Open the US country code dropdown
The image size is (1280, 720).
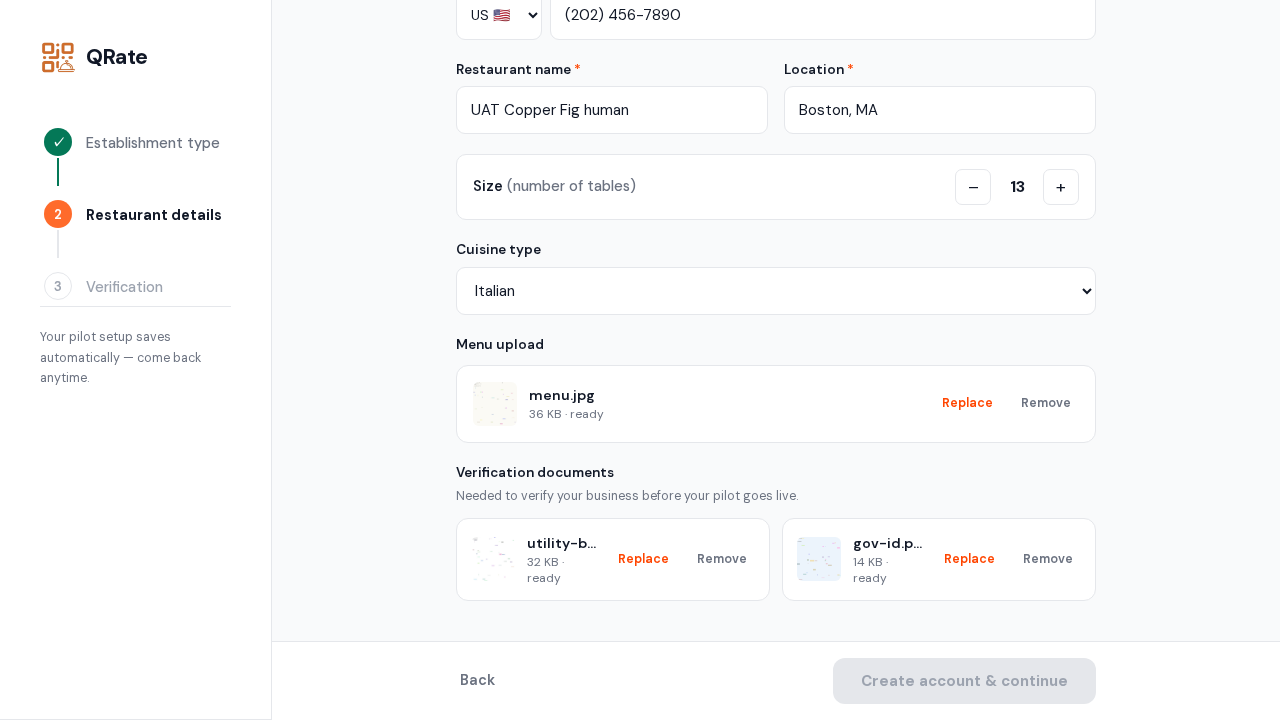pos(499,15)
